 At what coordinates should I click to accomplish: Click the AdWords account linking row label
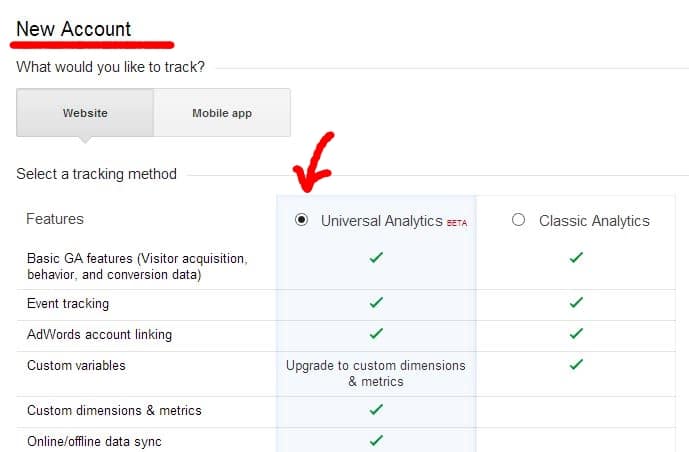pyautogui.click(x=99, y=334)
